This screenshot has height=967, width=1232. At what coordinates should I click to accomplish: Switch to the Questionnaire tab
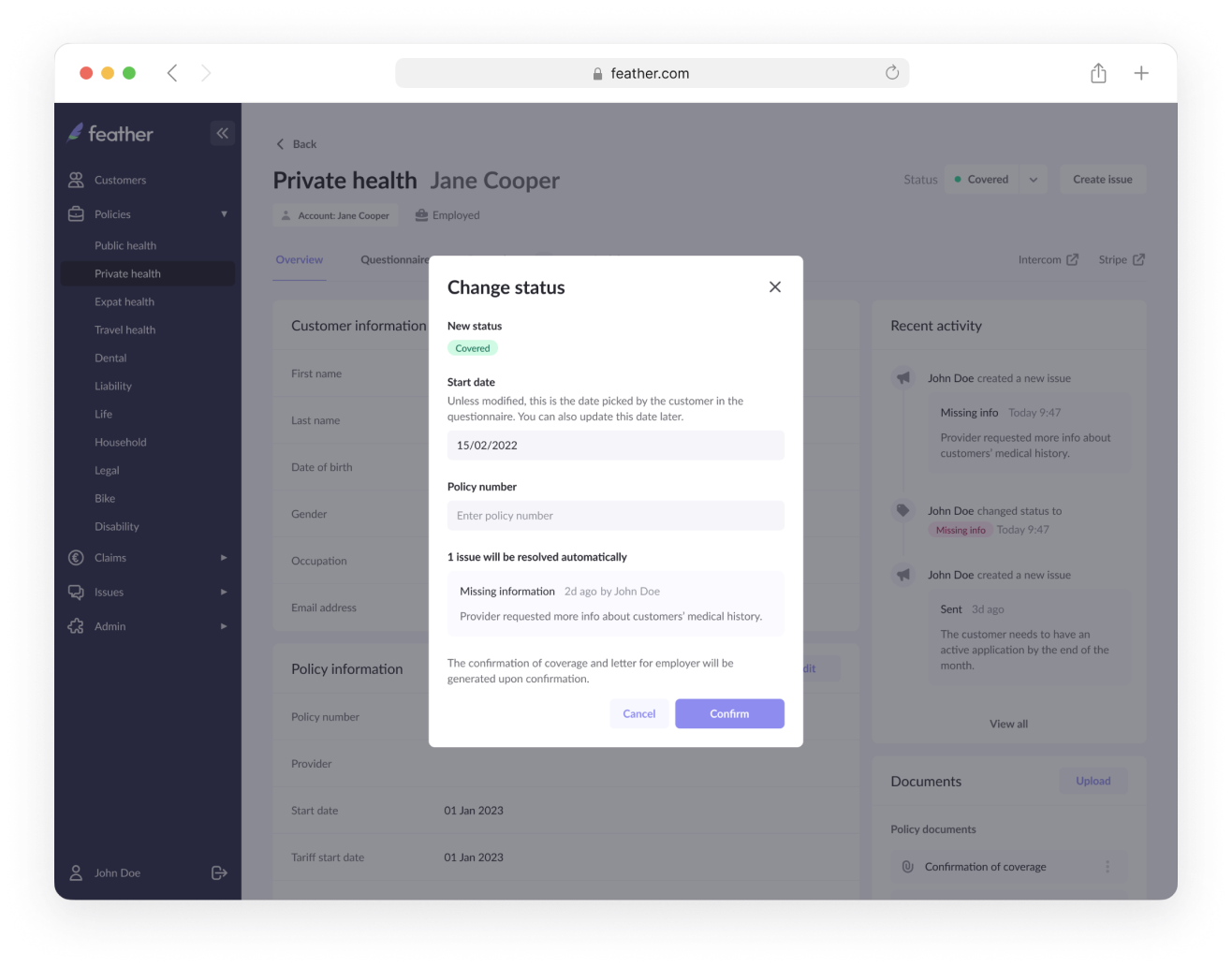(x=394, y=259)
